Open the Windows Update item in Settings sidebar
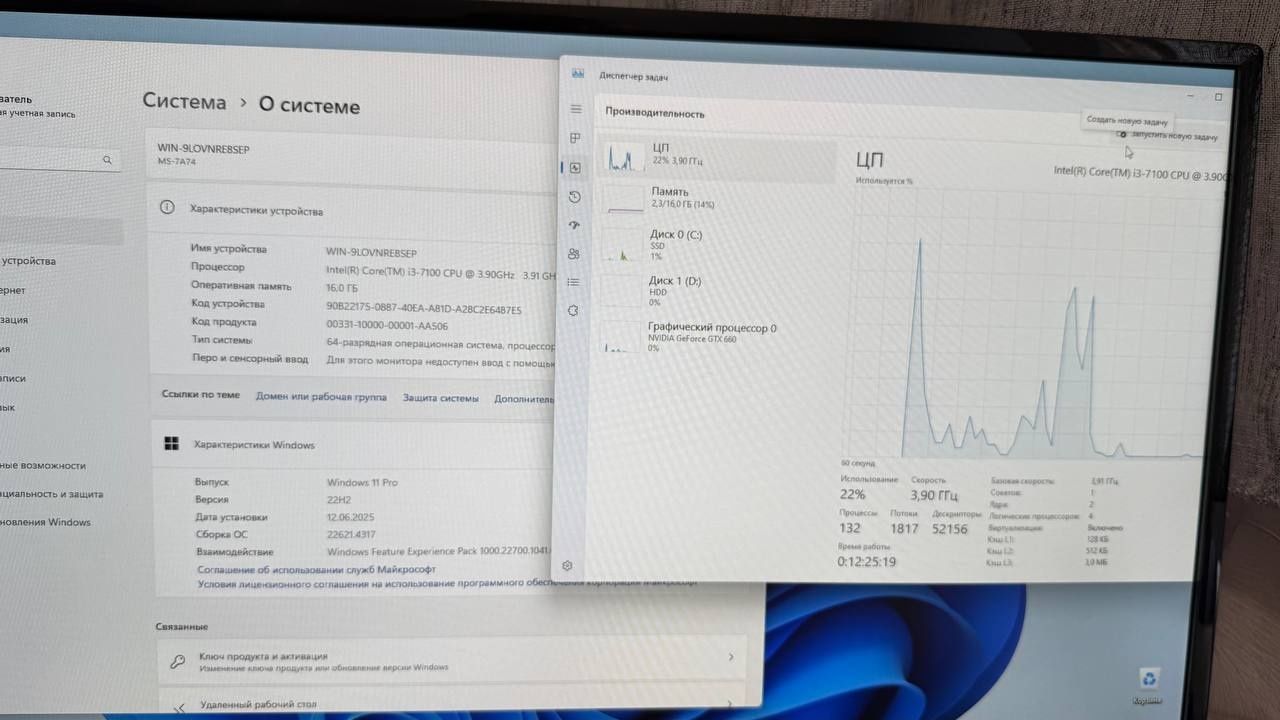Image resolution: width=1280 pixels, height=720 pixels. click(x=45, y=522)
